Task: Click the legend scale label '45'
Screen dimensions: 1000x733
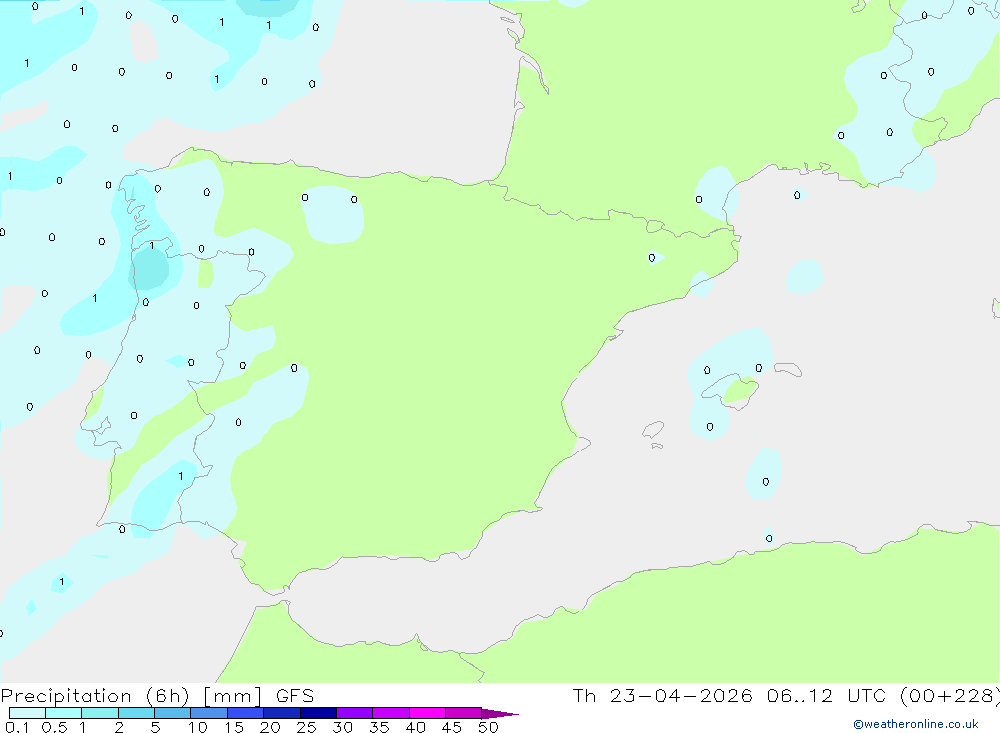Action: pyautogui.click(x=452, y=727)
